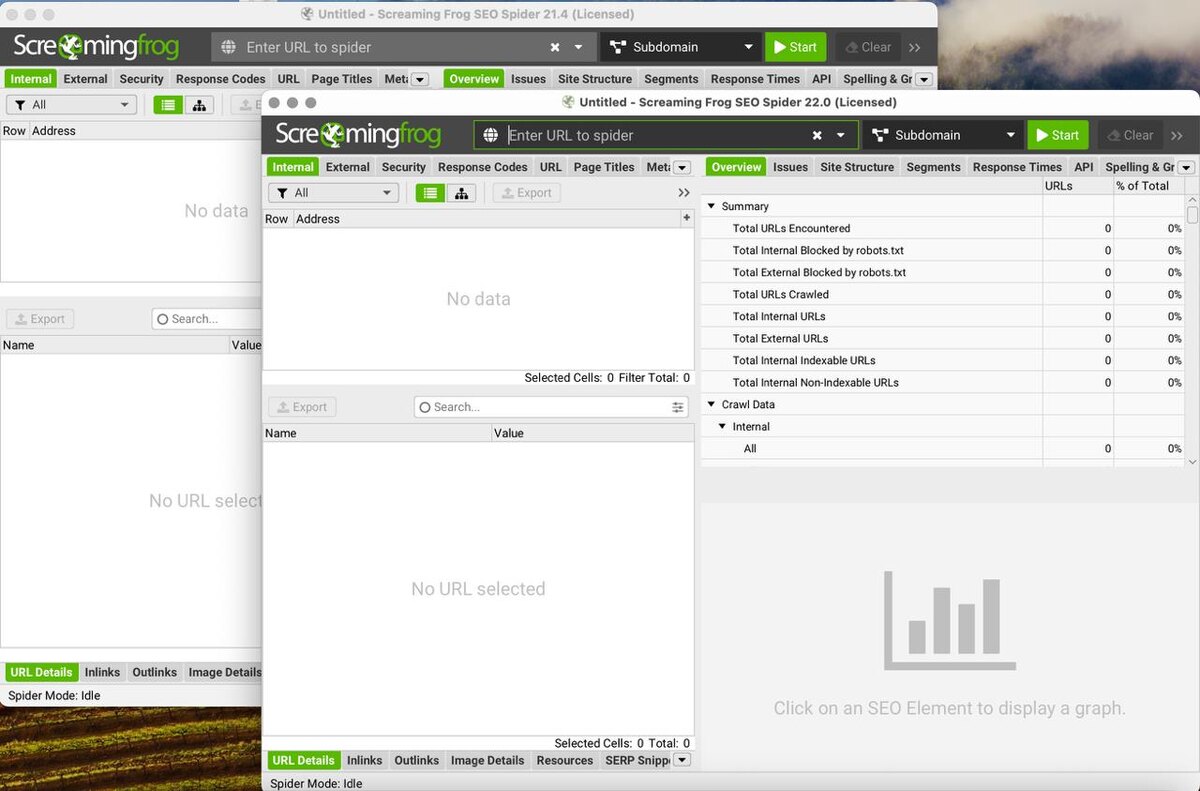
Task: Select the Total URLs Encountered row
Action: coord(943,228)
